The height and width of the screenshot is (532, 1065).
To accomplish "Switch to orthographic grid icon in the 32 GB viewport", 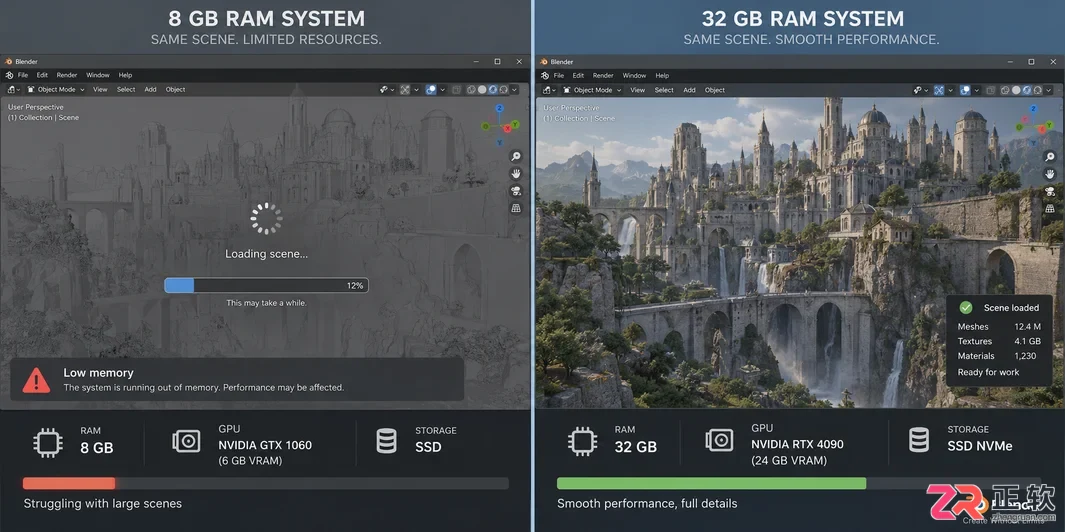I will (x=1050, y=209).
